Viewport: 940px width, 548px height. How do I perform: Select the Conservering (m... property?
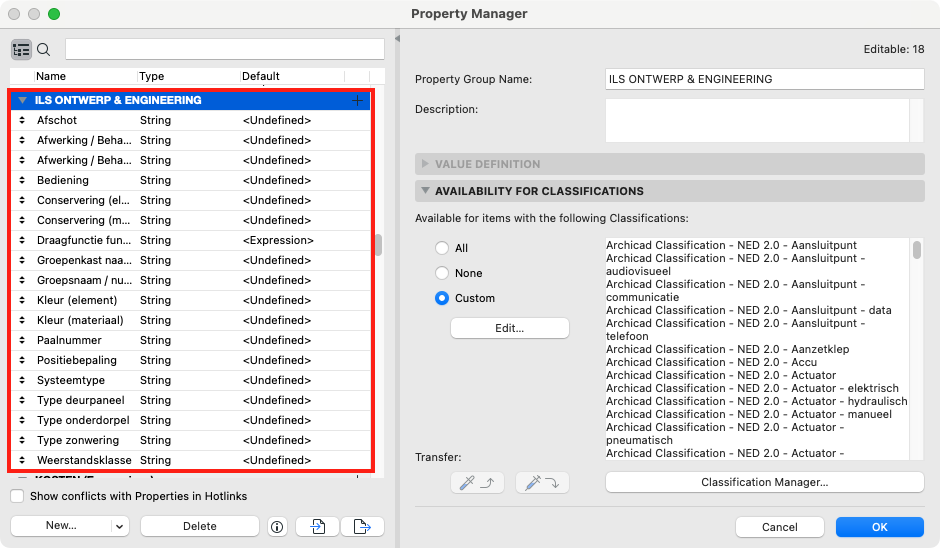coord(191,220)
